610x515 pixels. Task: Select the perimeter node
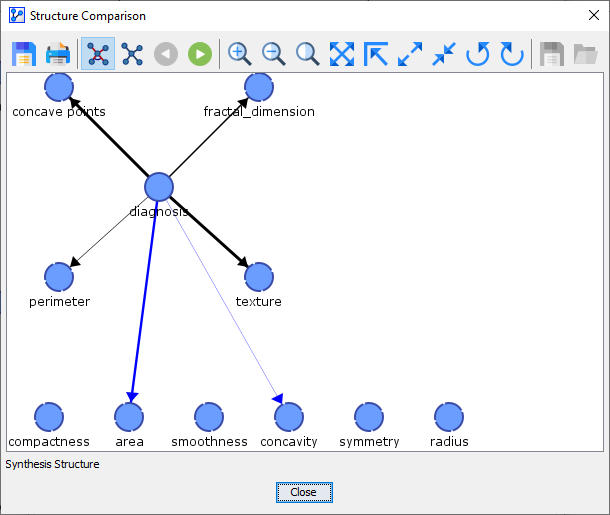(x=59, y=277)
